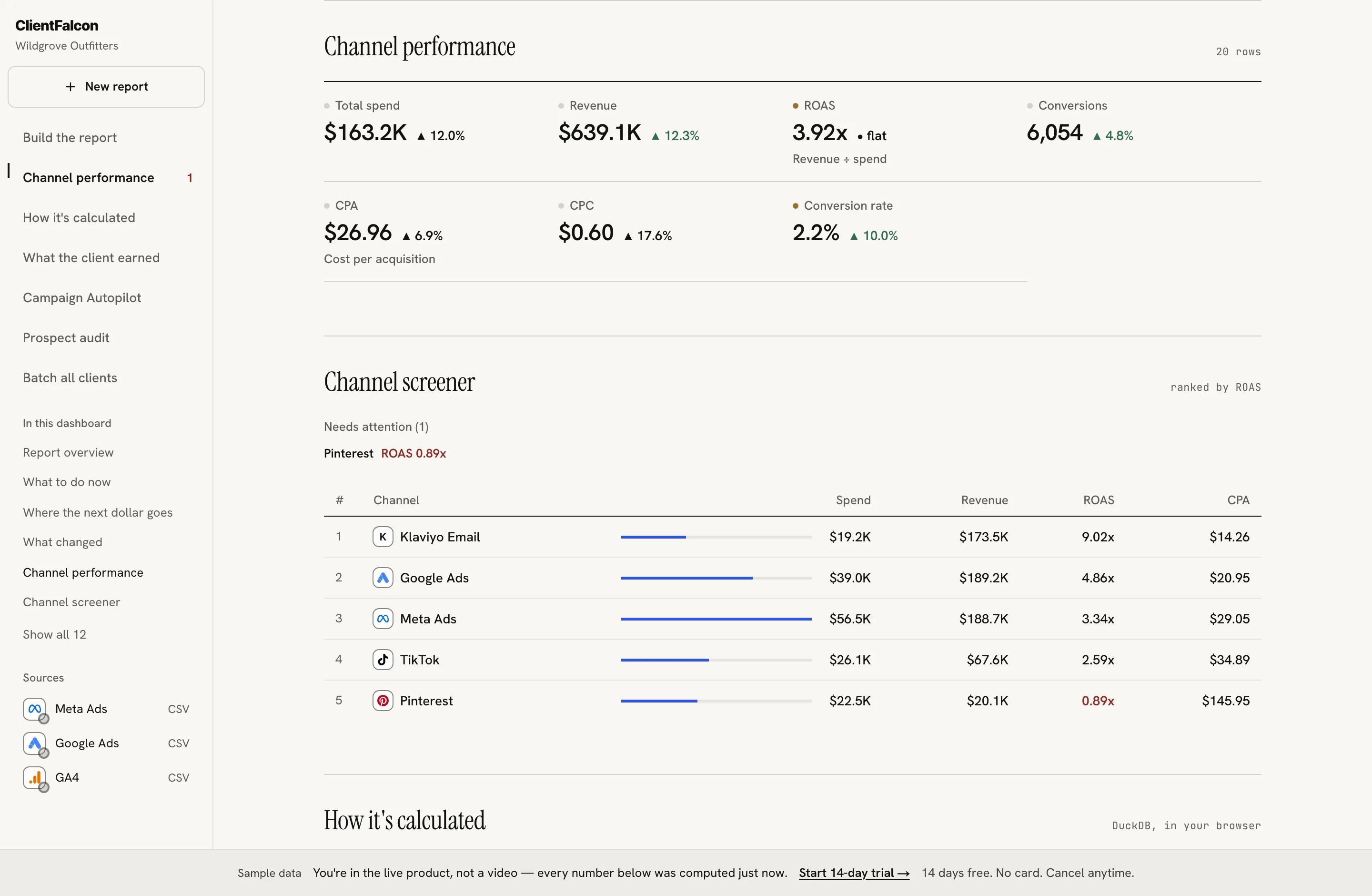Open What the client earned
The height and width of the screenshot is (896, 1372).
point(91,258)
